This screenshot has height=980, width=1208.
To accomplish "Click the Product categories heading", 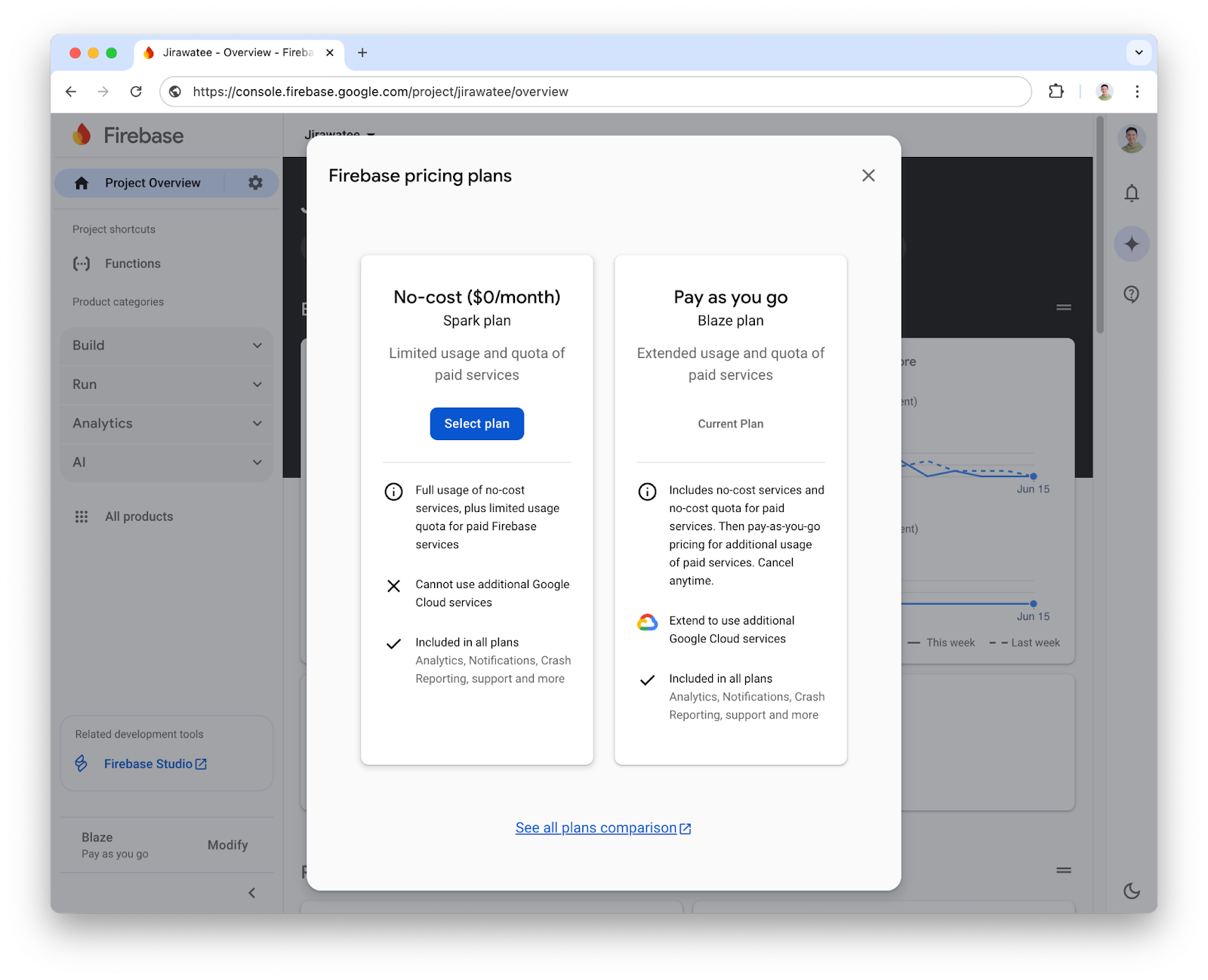I will click(118, 302).
